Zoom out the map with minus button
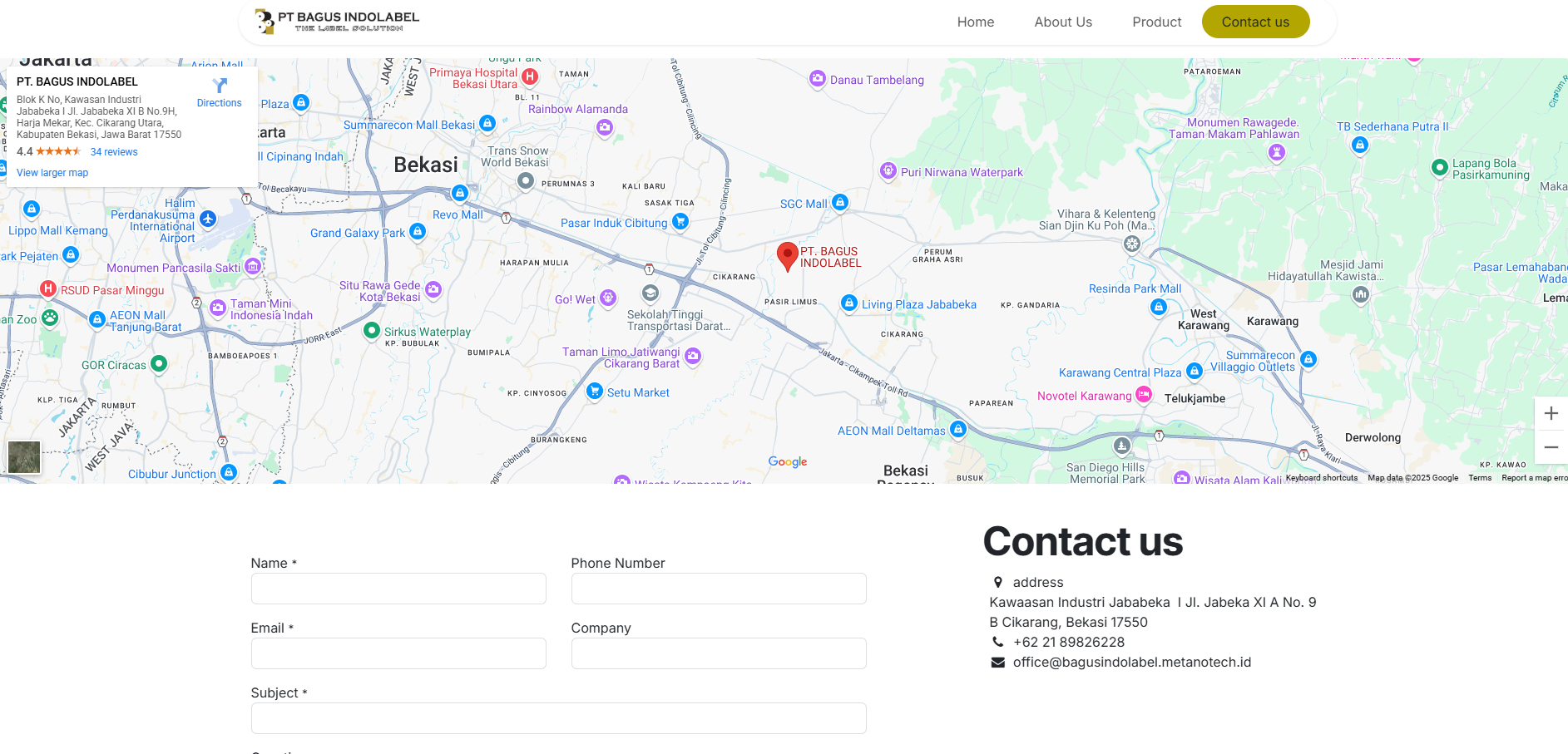 coord(1551,447)
